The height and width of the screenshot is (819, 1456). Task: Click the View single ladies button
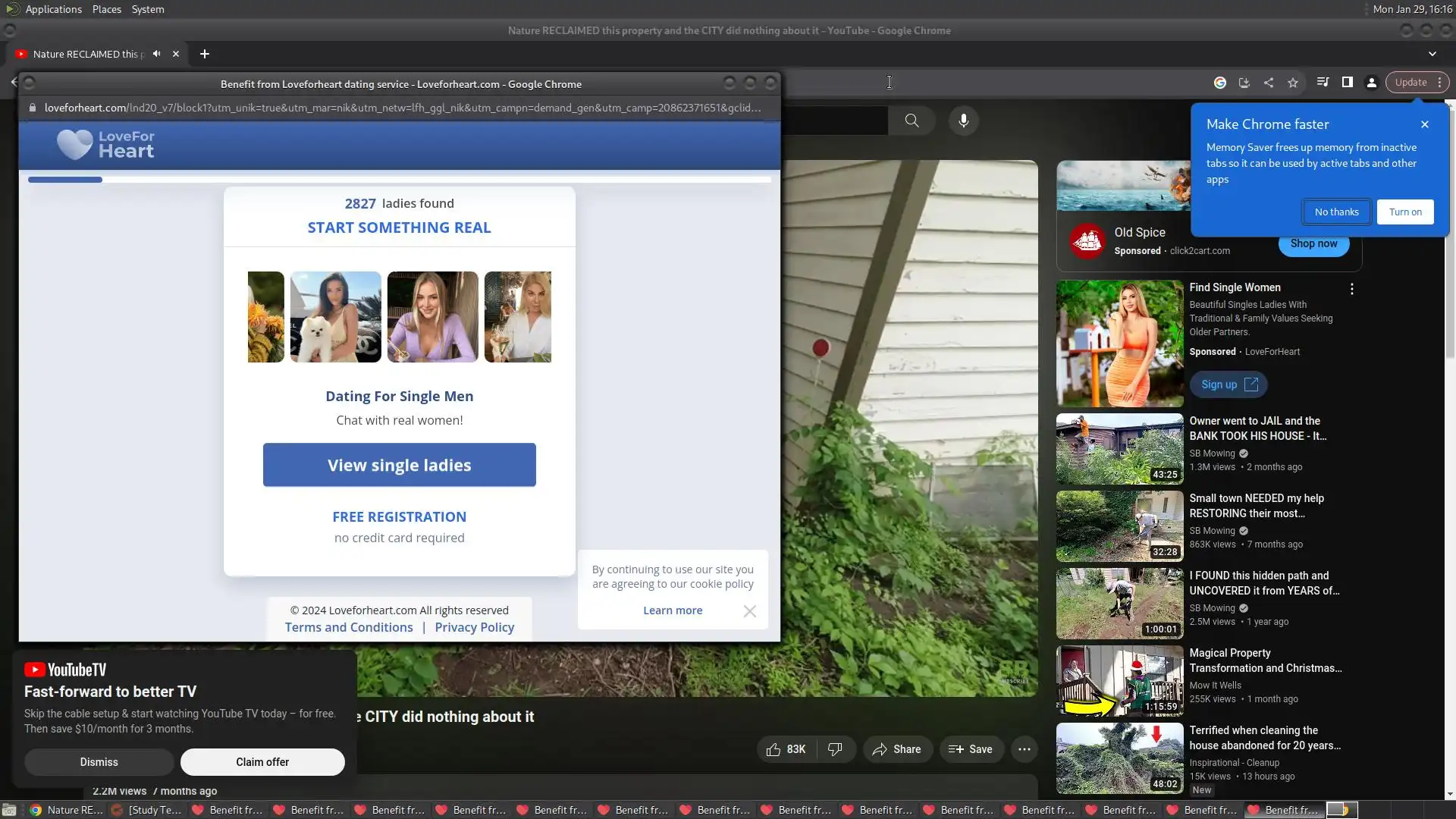pyautogui.click(x=399, y=465)
